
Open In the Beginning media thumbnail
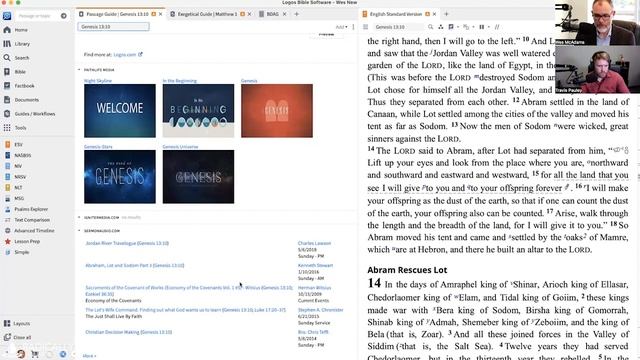(198, 111)
